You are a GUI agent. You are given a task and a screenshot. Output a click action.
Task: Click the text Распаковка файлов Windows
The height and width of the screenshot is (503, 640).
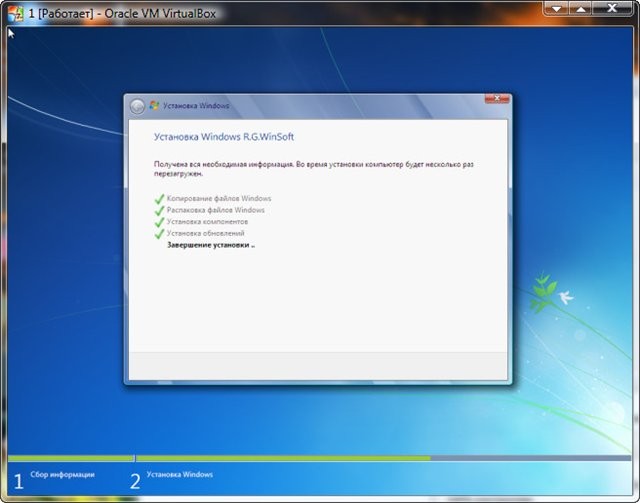click(216, 210)
